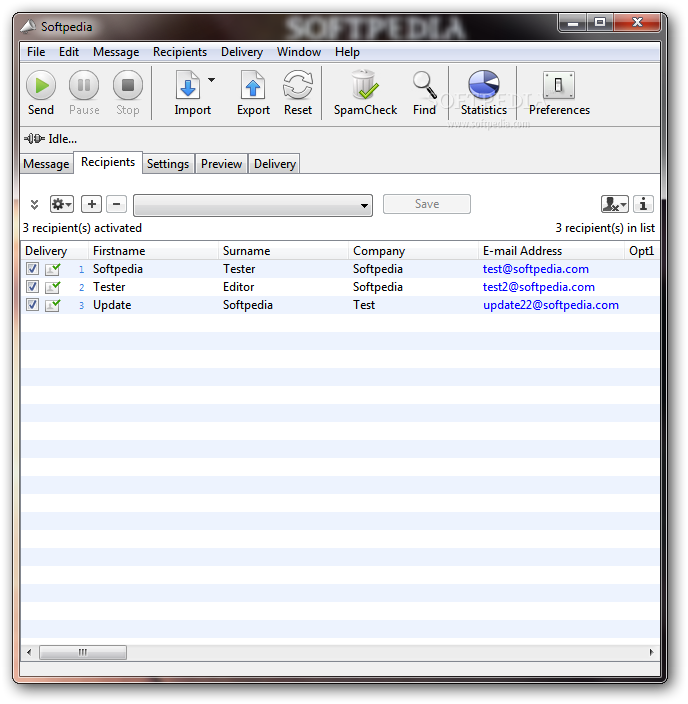This screenshot has height=704, width=688.
Task: Switch to the Settings tab
Action: [x=168, y=164]
